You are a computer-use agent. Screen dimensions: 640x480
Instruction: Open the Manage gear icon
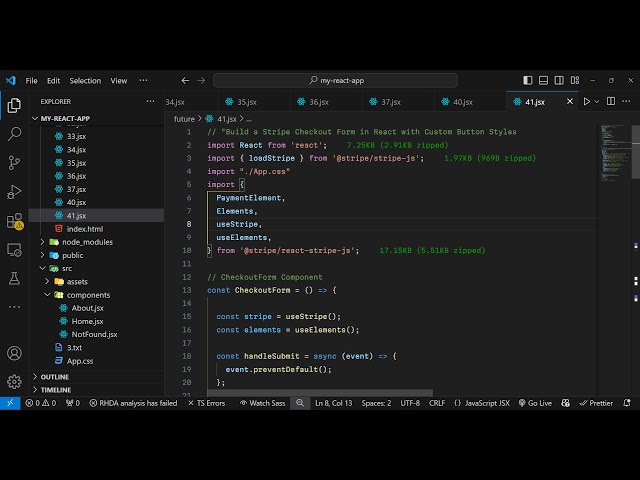pos(14,381)
